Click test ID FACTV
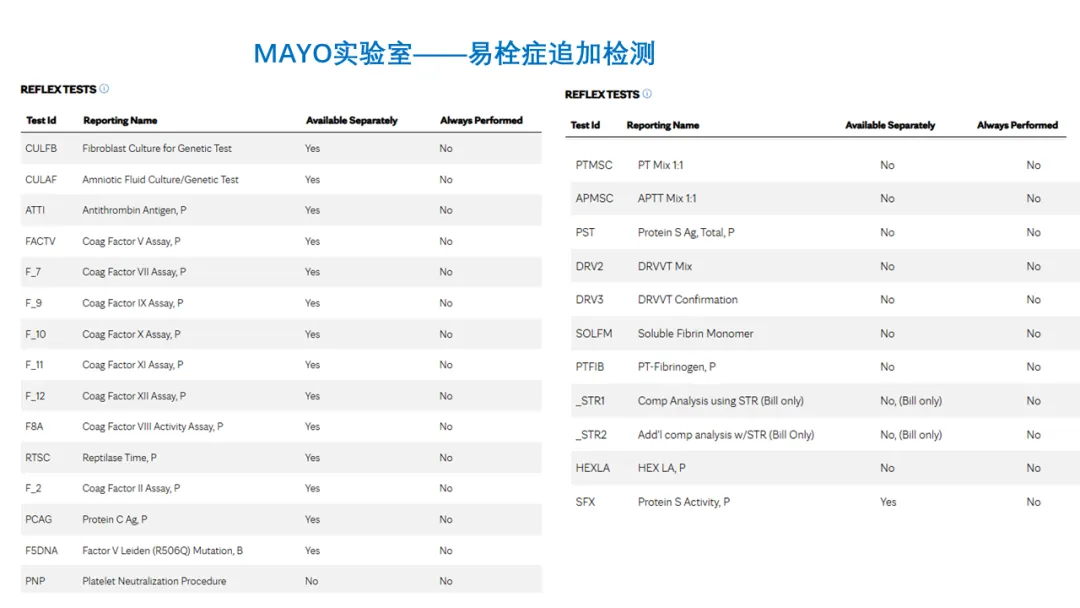The height and width of the screenshot is (608, 1080). click(x=41, y=241)
